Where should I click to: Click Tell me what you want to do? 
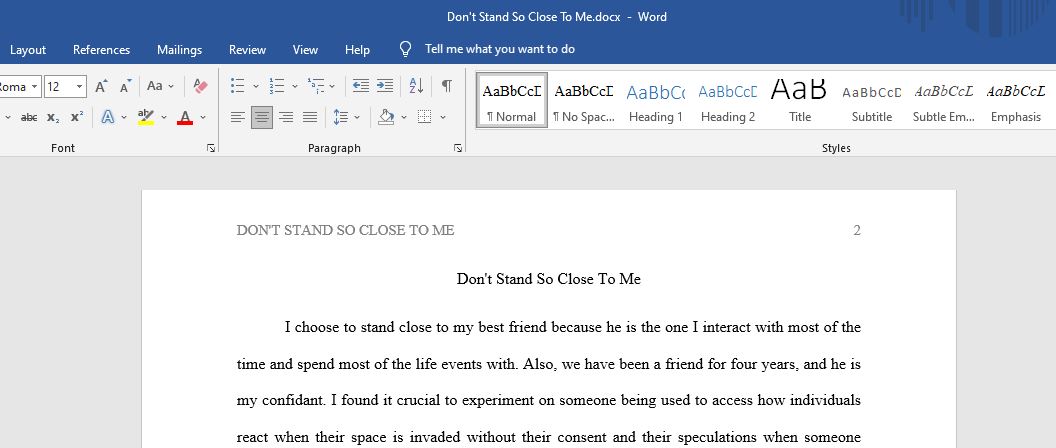click(500, 49)
